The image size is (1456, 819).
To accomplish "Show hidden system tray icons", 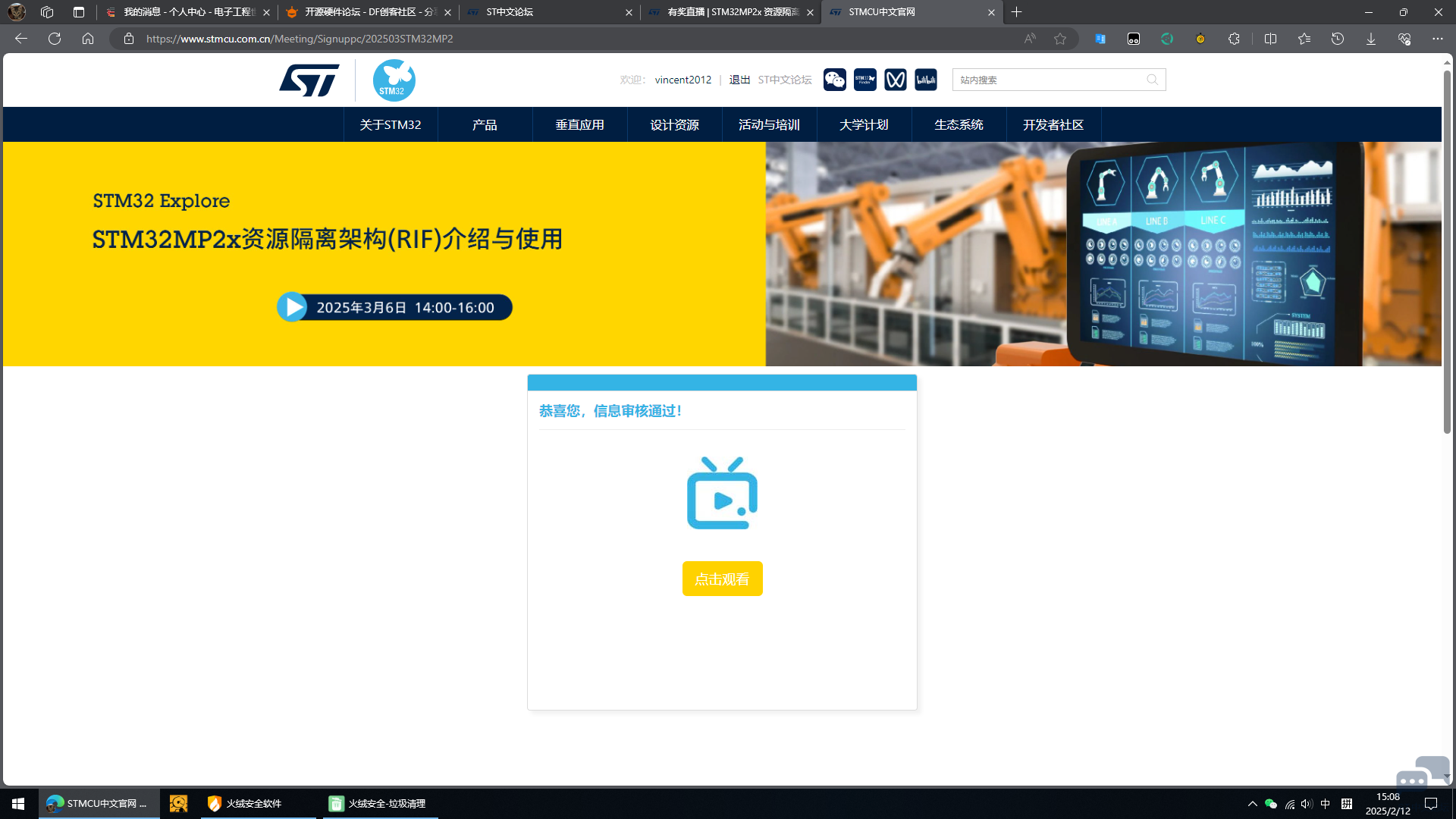I will [1253, 804].
